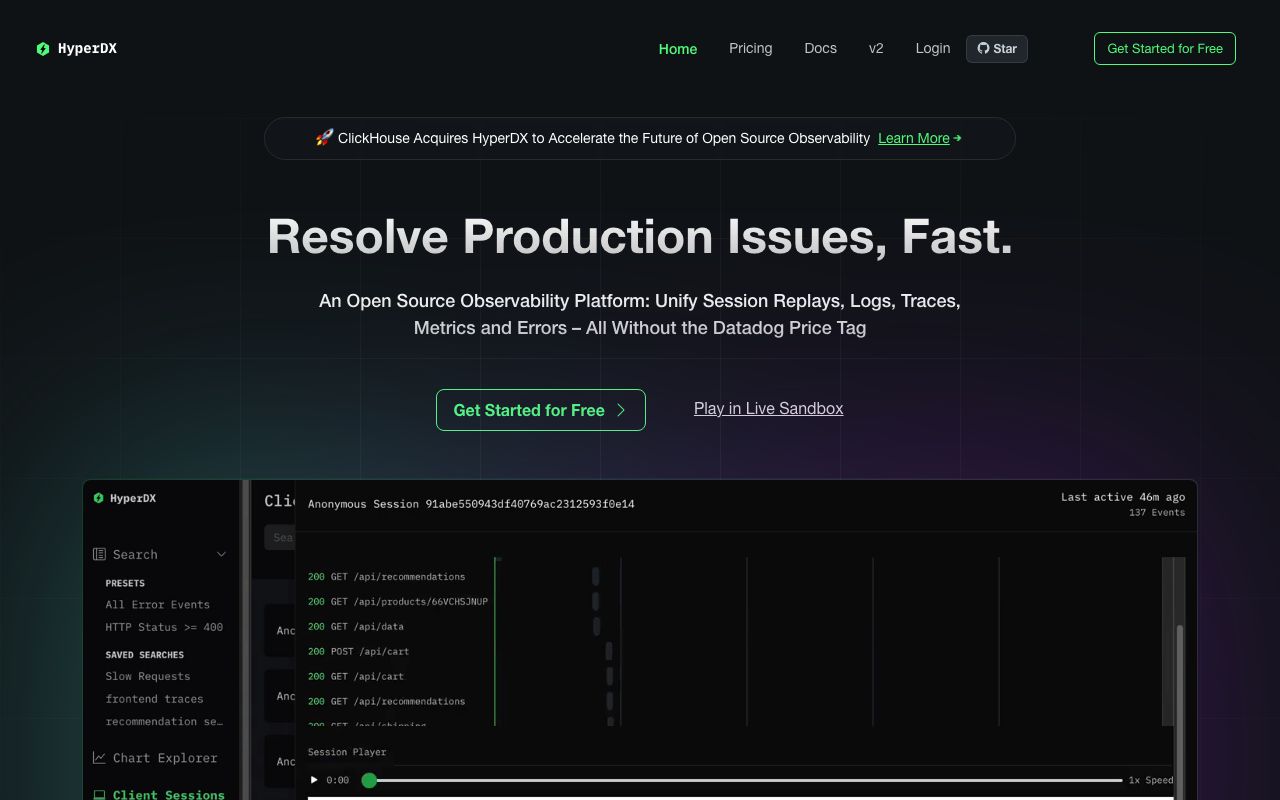Select the GET /api/products/66VCHSJNUP request row

398,602
